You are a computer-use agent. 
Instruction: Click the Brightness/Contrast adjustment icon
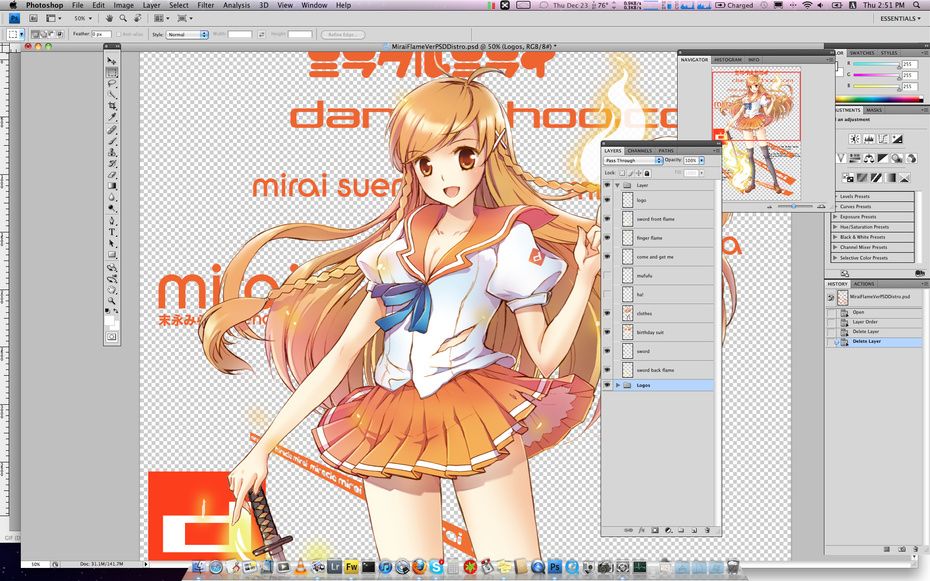(855, 139)
